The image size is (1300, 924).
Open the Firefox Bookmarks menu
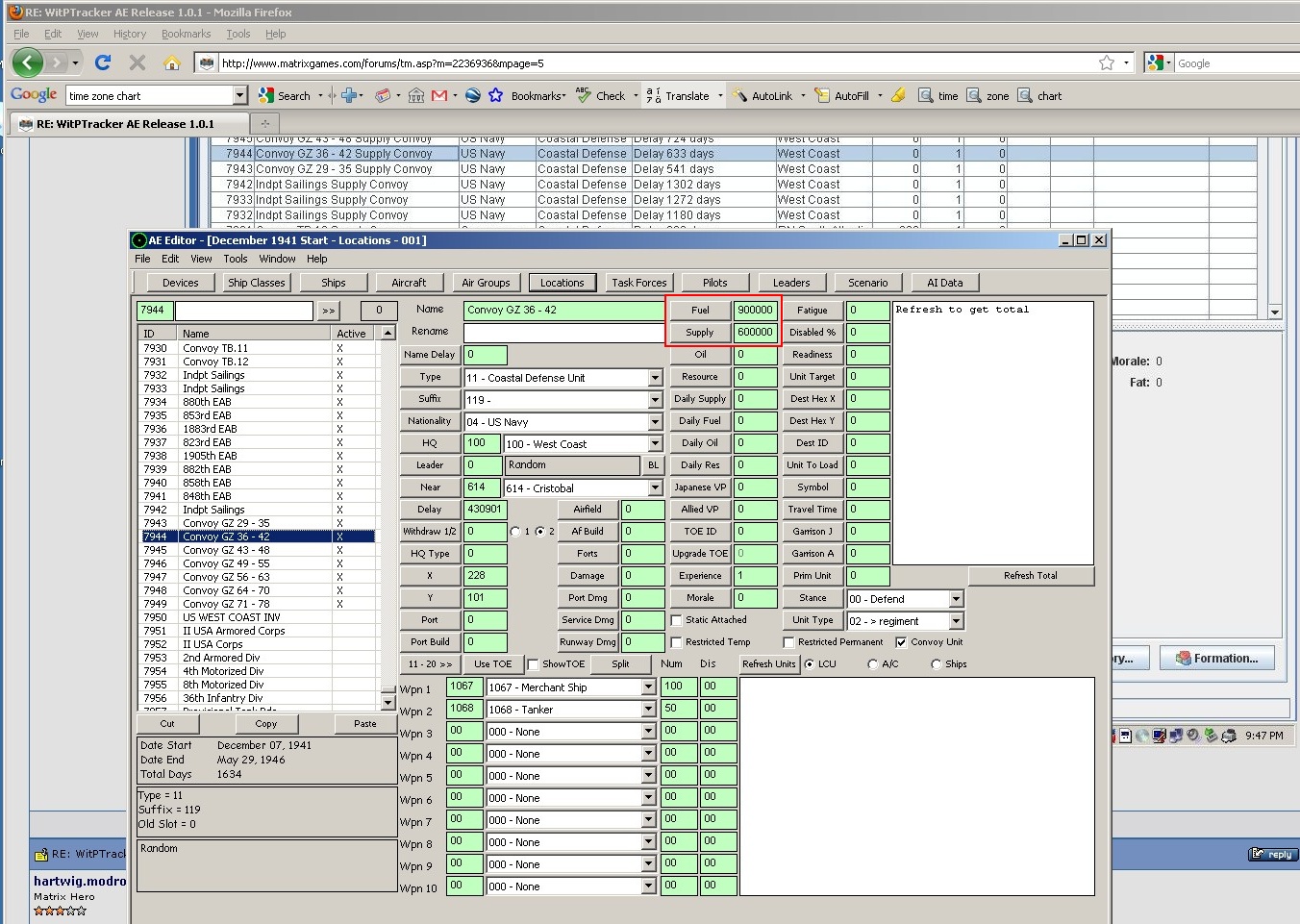point(186,34)
